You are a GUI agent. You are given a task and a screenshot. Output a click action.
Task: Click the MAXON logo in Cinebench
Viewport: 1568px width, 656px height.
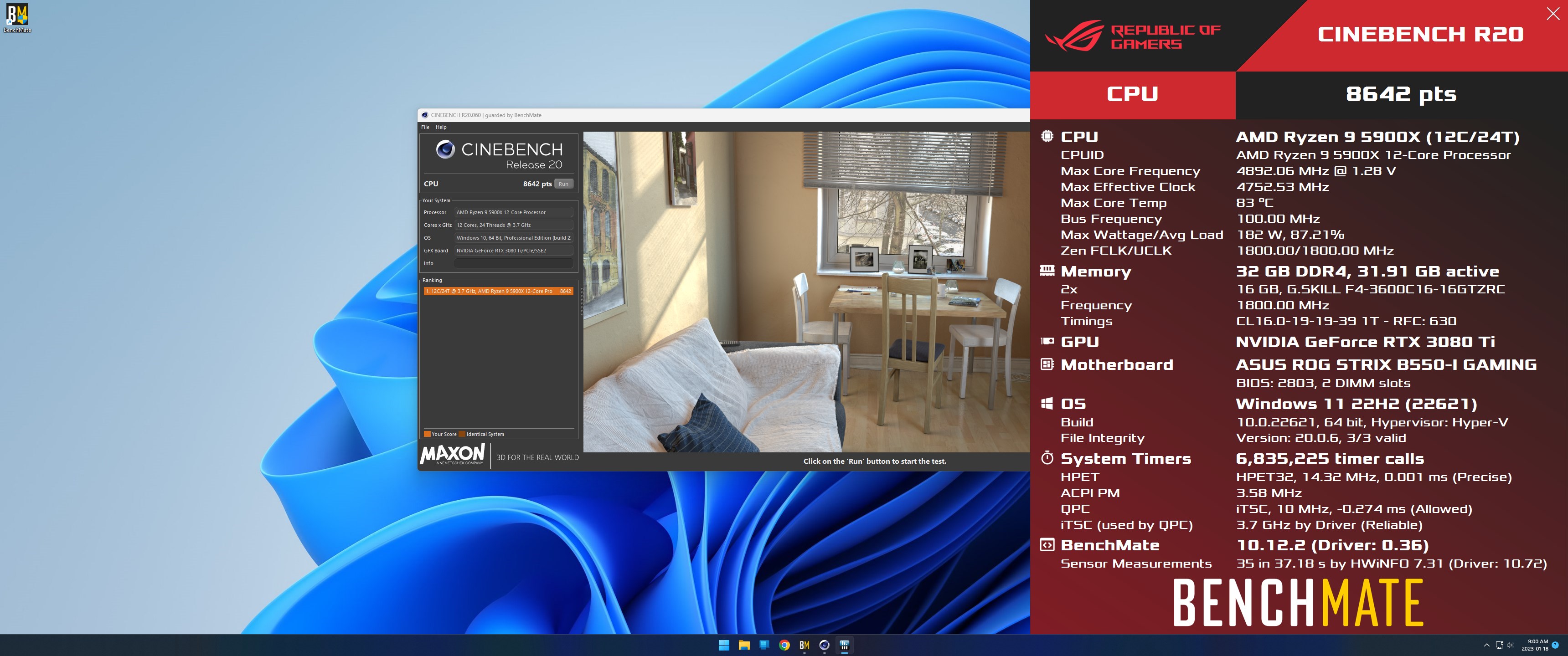(452, 454)
